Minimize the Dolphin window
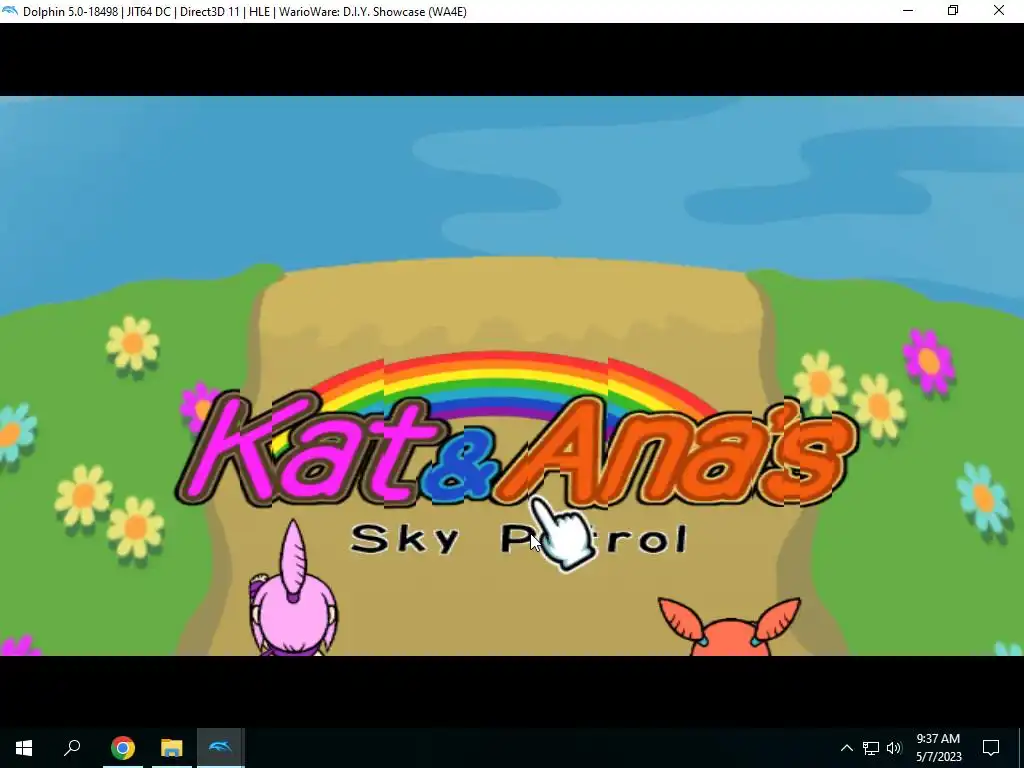 tap(908, 11)
